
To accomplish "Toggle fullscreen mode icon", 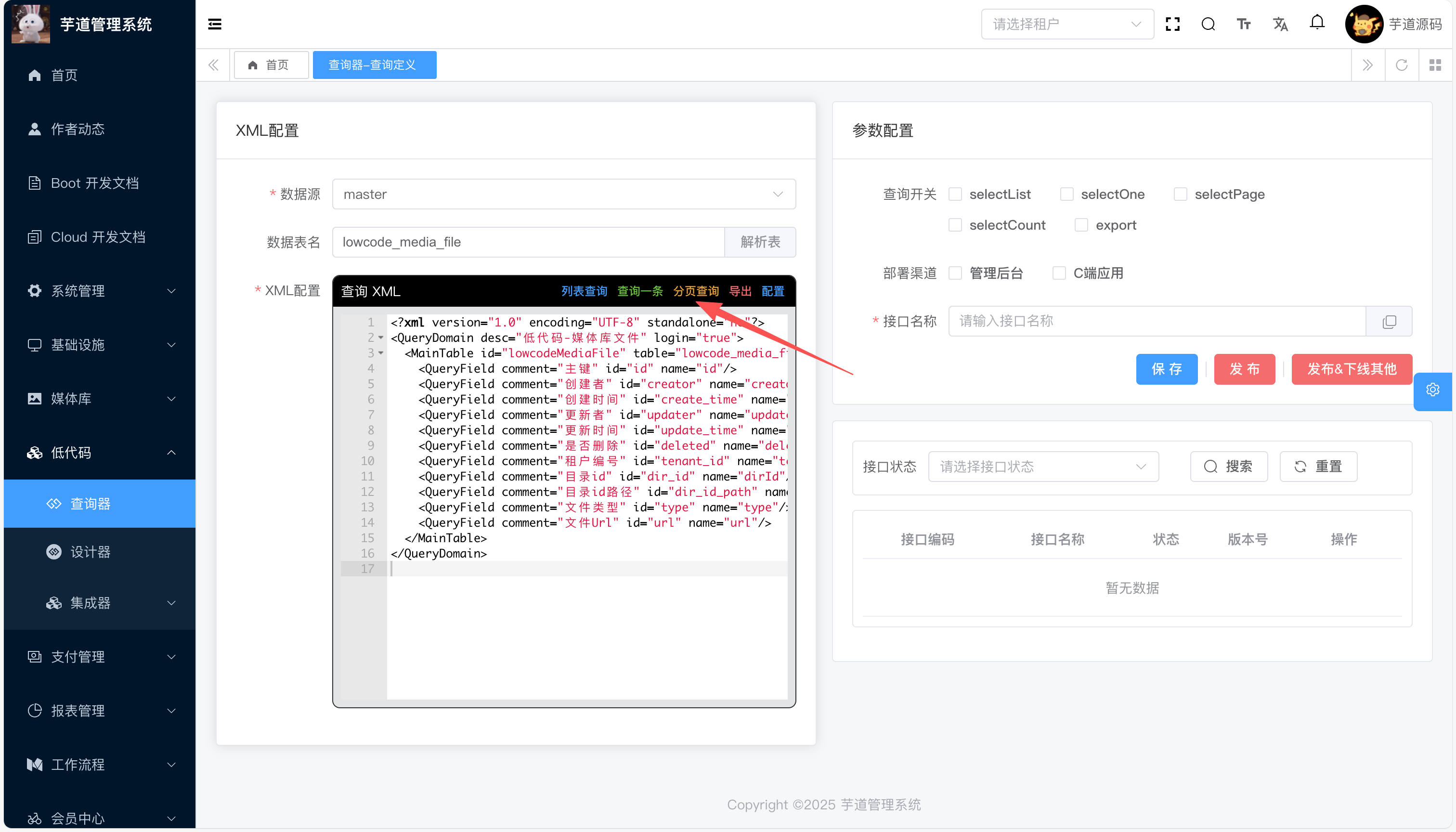I will pos(1172,24).
